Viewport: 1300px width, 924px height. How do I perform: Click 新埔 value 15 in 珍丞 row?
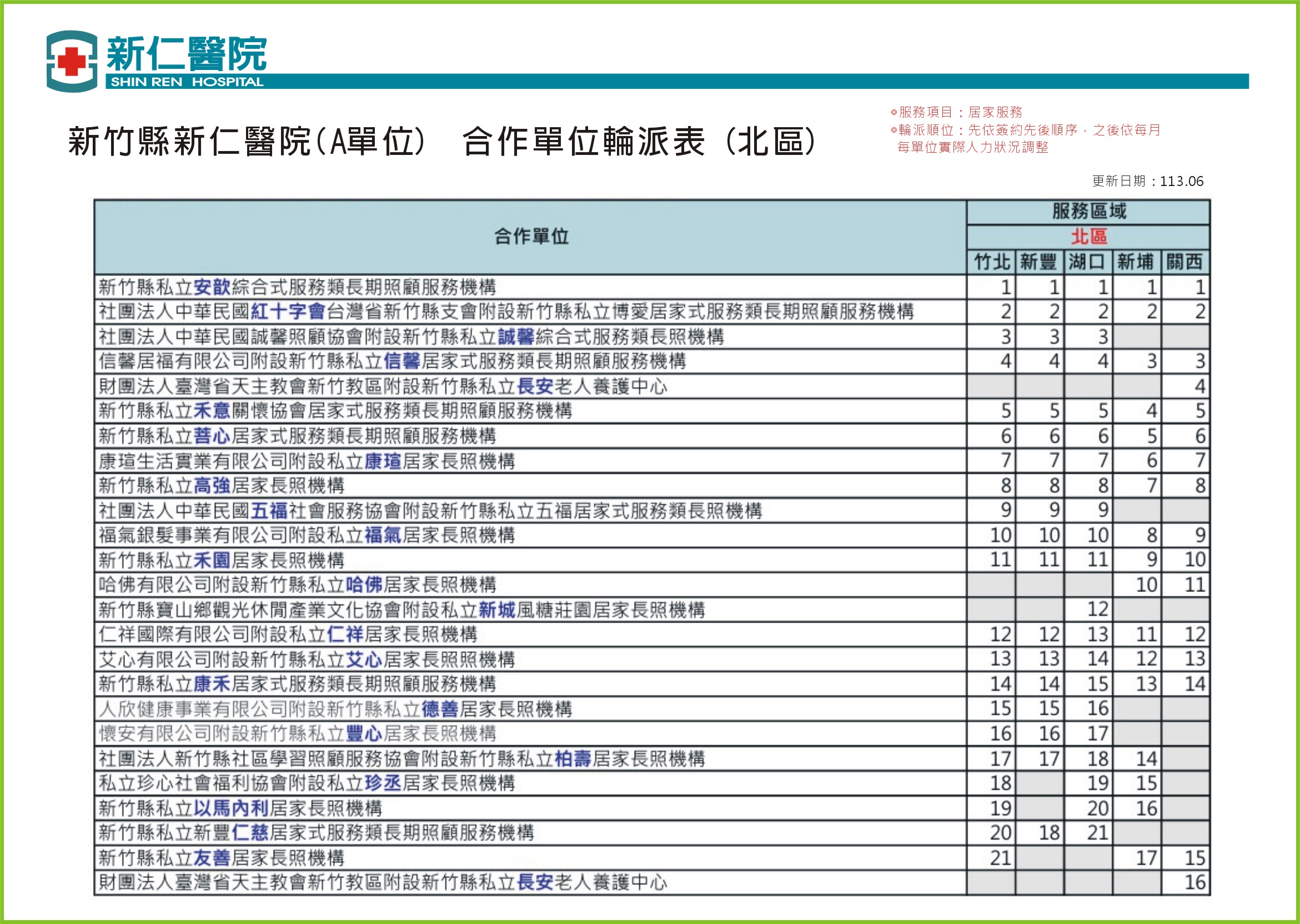1146,784
